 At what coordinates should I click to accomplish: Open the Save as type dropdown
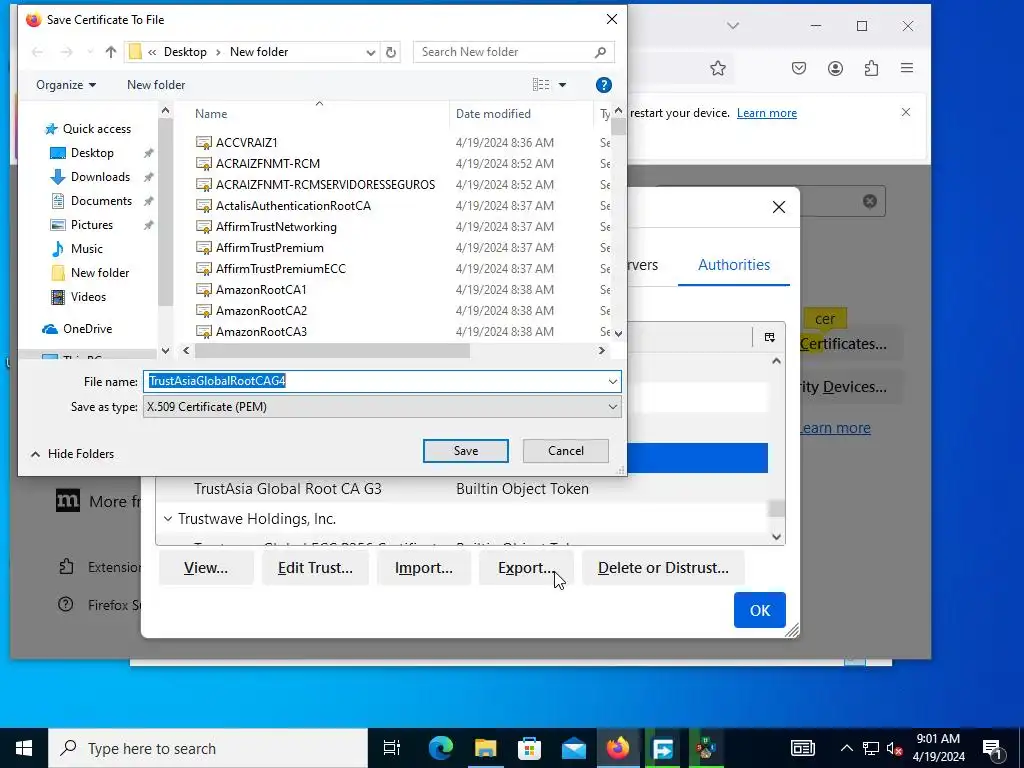pos(382,407)
